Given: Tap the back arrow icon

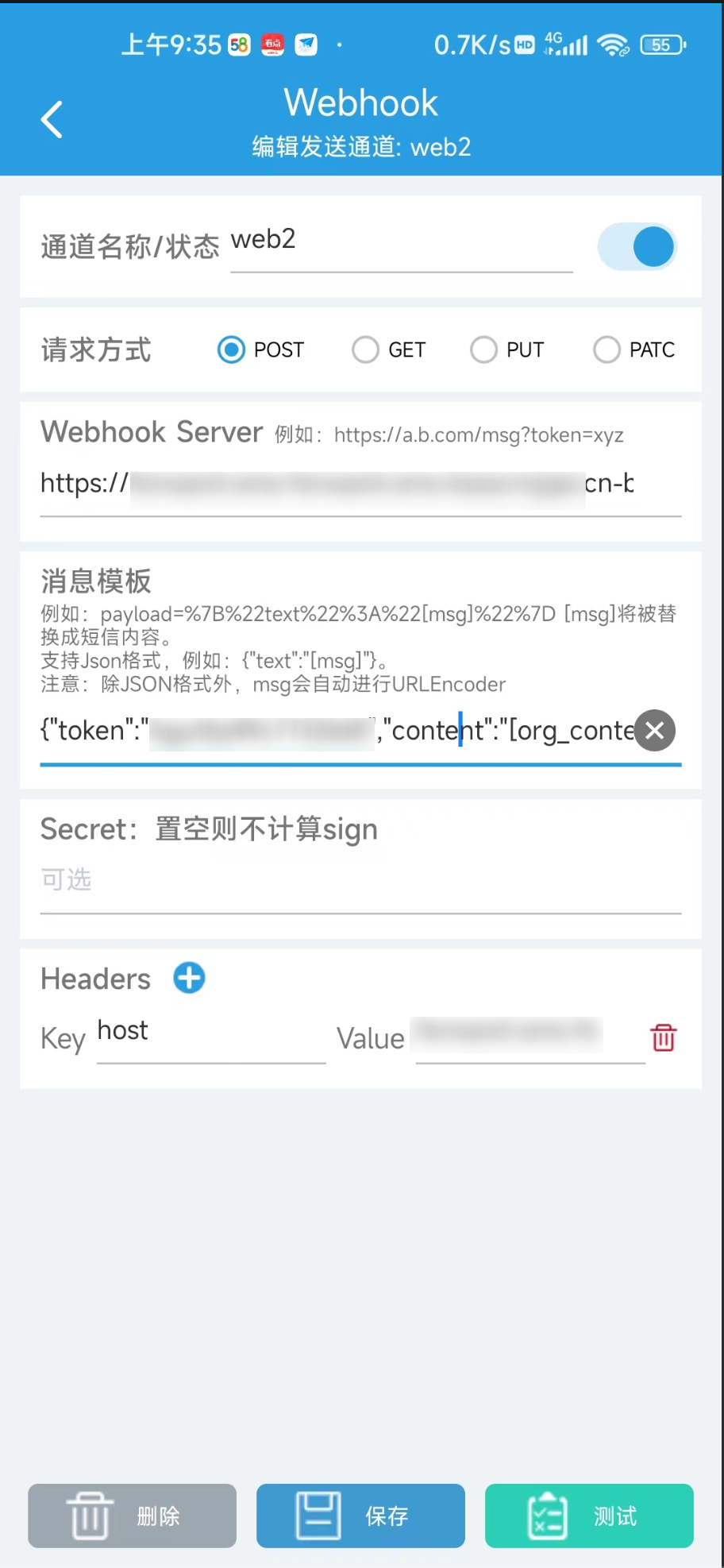Looking at the screenshot, I should point(52,120).
